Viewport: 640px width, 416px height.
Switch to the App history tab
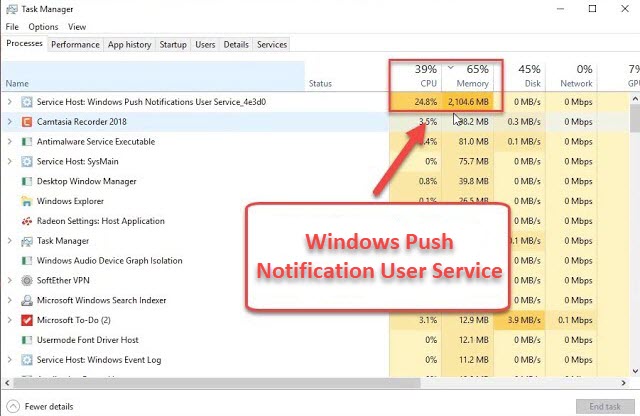pos(129,44)
